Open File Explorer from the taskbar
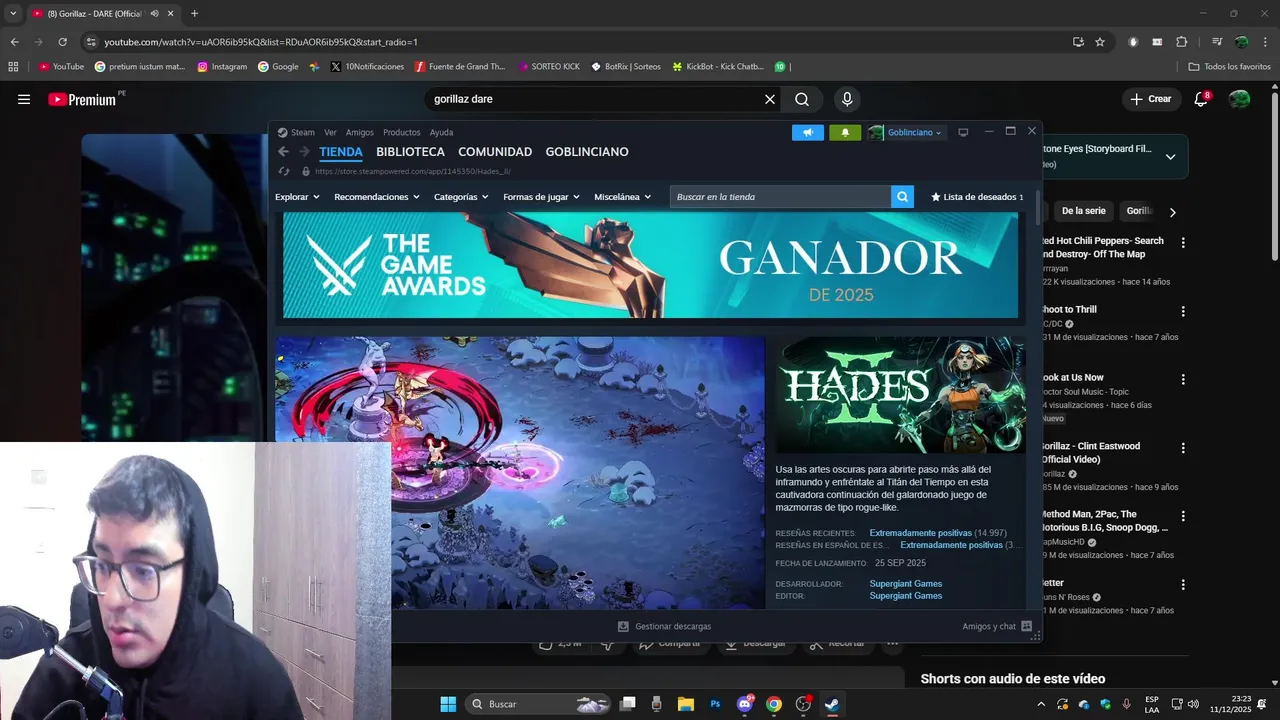The height and width of the screenshot is (720, 1280). point(686,704)
